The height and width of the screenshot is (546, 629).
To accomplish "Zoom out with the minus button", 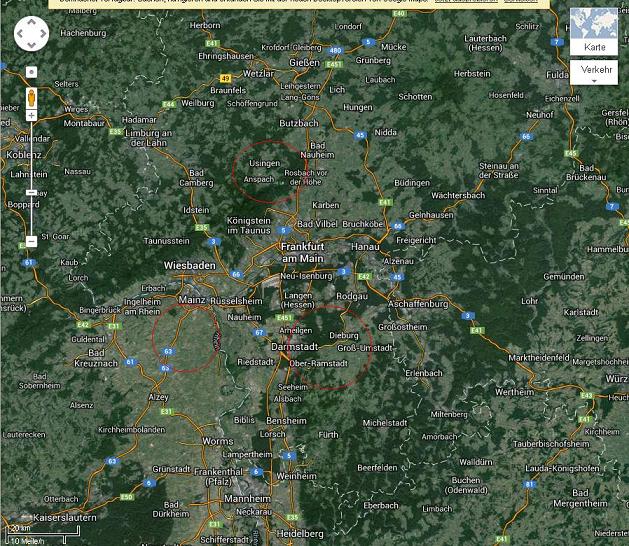I will click(x=31, y=241).
